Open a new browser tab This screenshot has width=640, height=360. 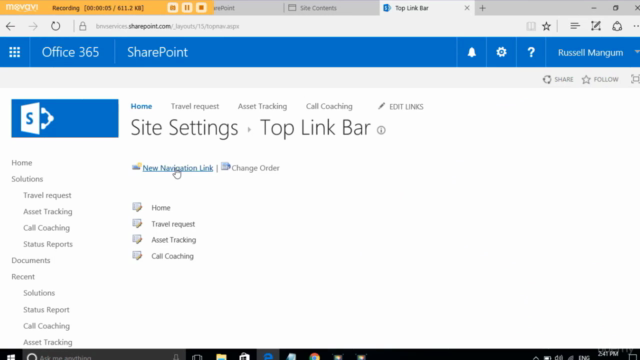(x=482, y=8)
